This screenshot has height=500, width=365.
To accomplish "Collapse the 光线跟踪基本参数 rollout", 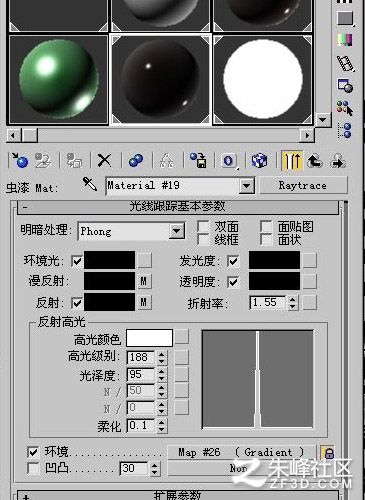I will point(178,207).
